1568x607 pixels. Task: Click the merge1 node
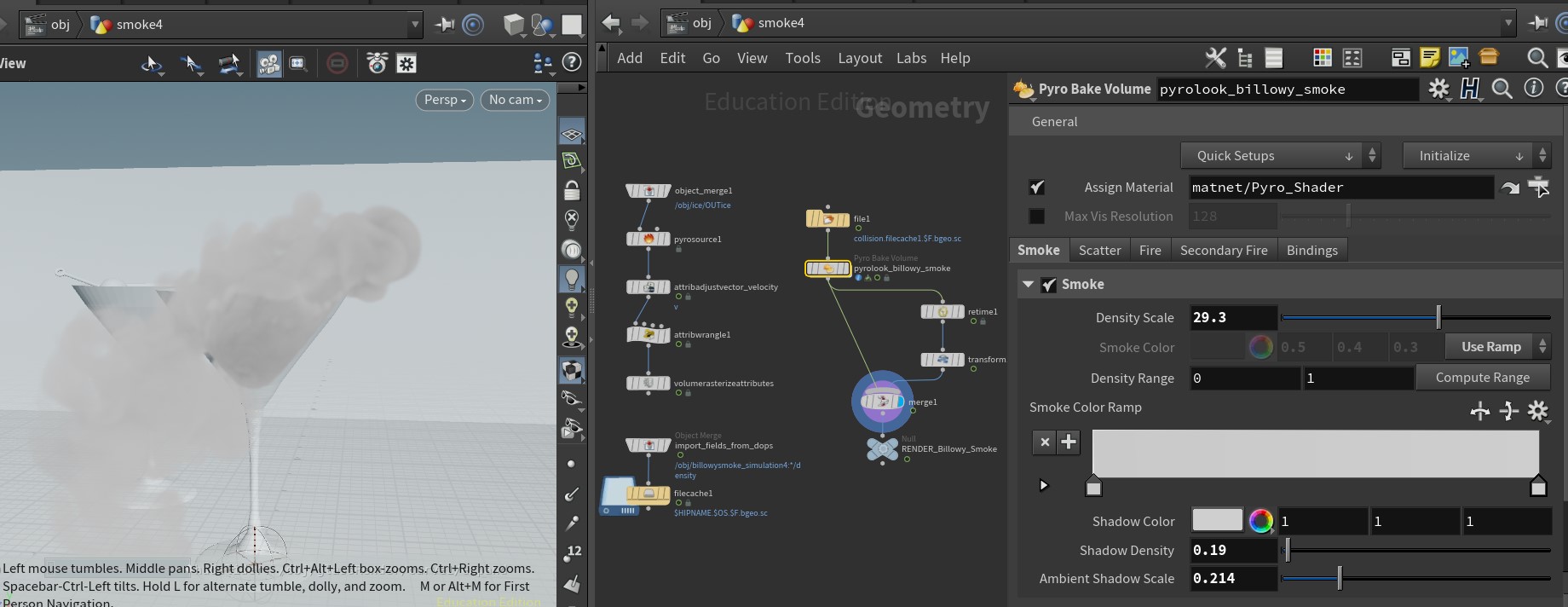pyautogui.click(x=882, y=402)
